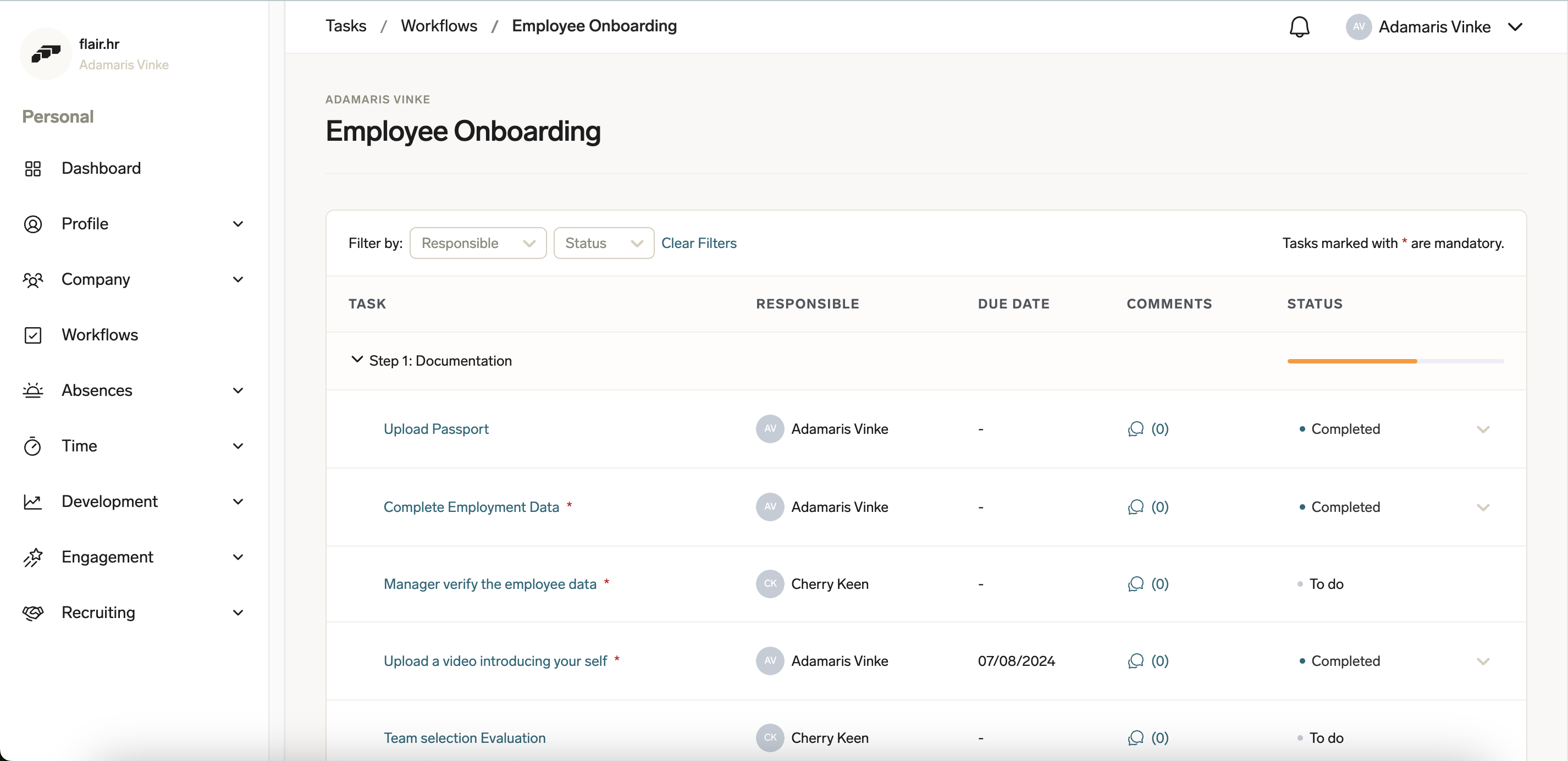Open Workflows via its checkbox icon
The height and width of the screenshot is (761, 1568).
[x=34, y=335]
